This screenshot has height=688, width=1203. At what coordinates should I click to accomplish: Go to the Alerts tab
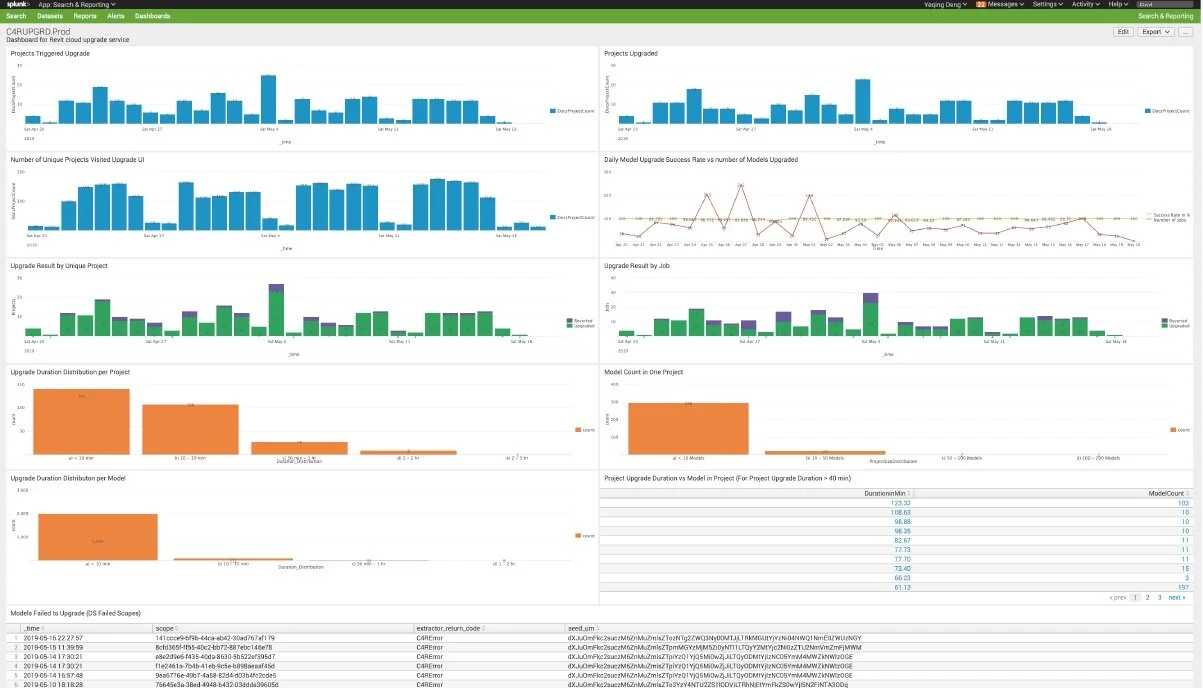coord(116,16)
